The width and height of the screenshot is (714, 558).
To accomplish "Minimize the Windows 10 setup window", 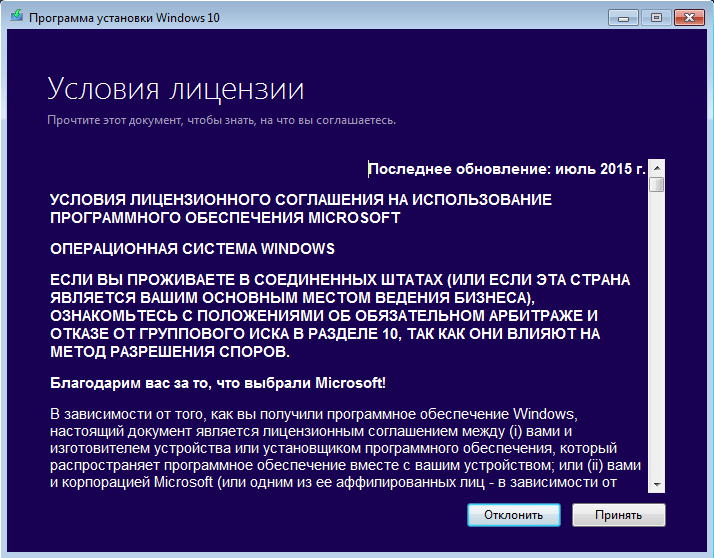I will pos(623,18).
